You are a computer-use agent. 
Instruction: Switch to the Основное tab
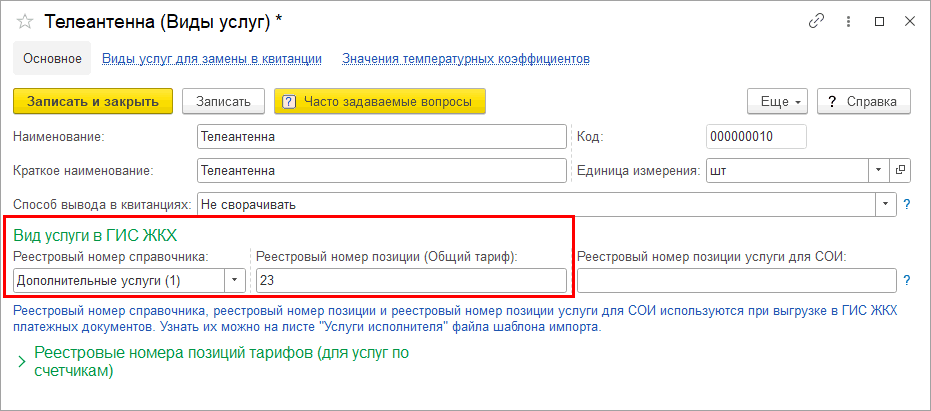pos(52,59)
